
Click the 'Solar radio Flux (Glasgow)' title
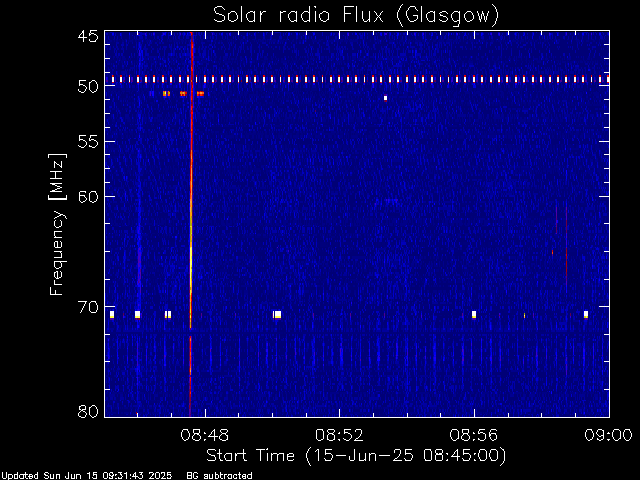(356, 16)
